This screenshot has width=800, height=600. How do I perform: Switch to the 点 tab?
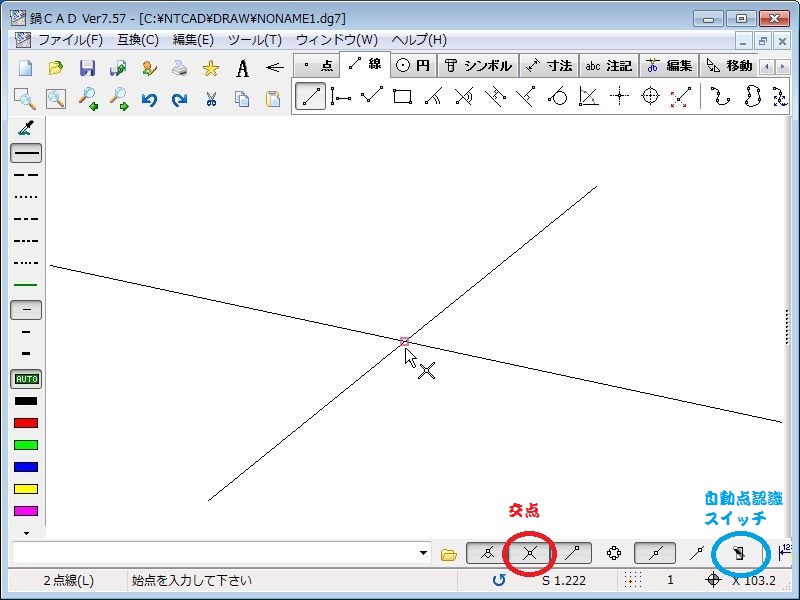pyautogui.click(x=316, y=65)
